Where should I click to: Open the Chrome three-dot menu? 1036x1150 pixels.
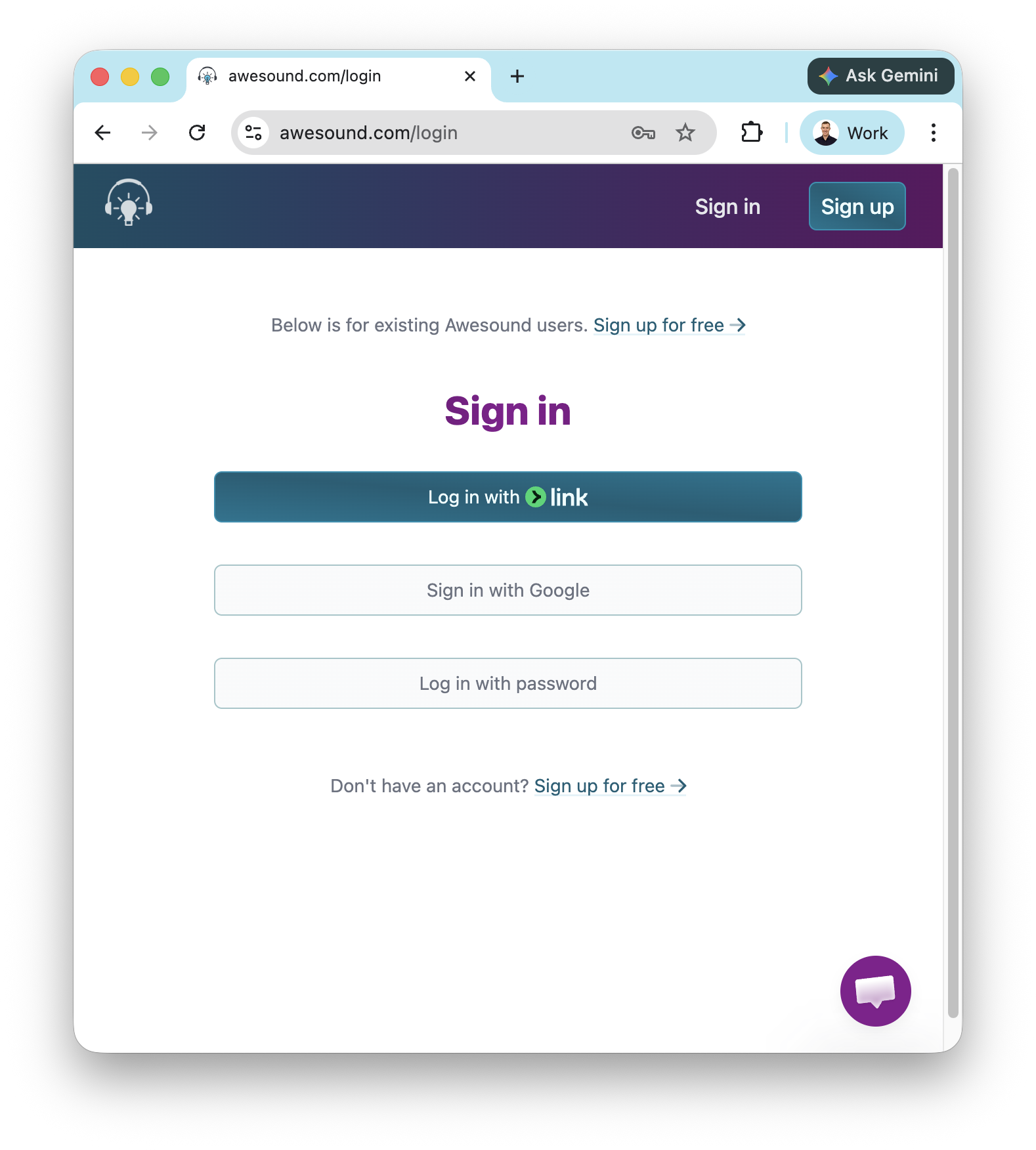933,133
